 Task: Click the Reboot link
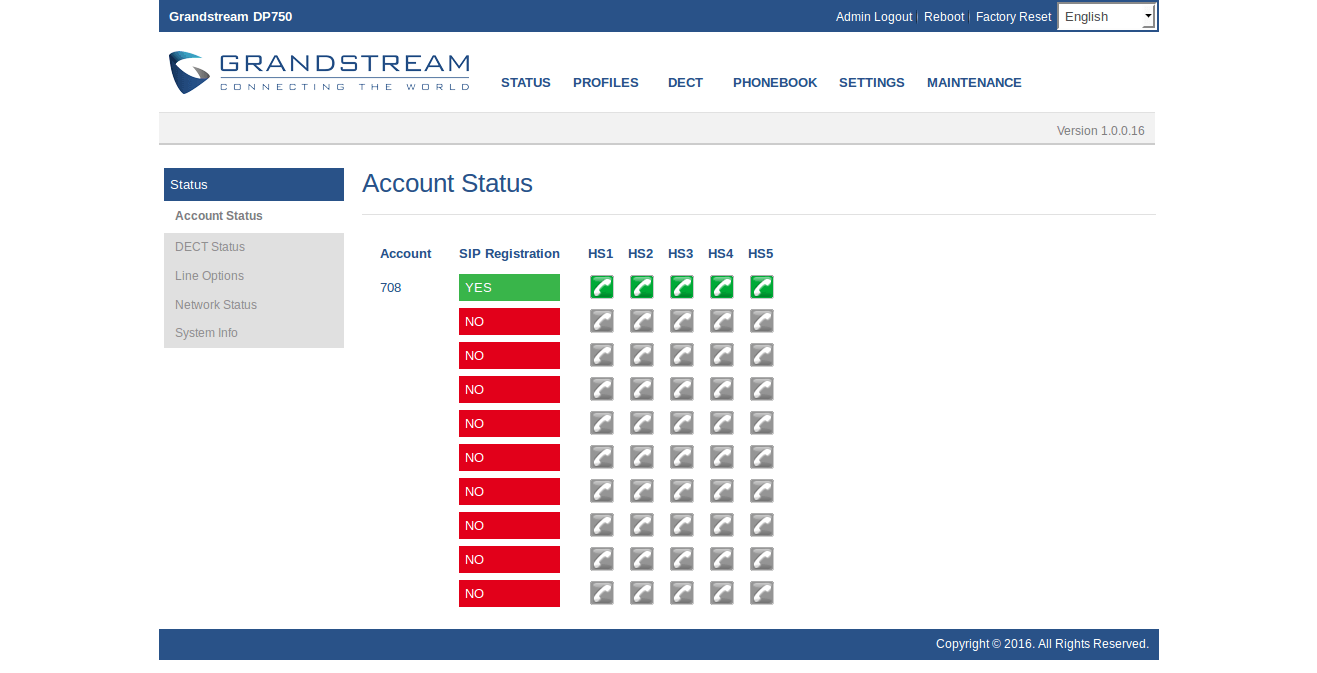(x=943, y=17)
